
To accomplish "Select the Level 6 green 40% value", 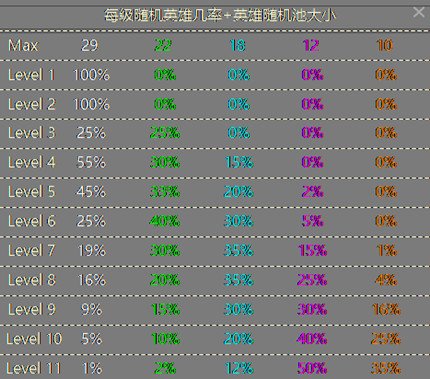I will [x=165, y=221].
